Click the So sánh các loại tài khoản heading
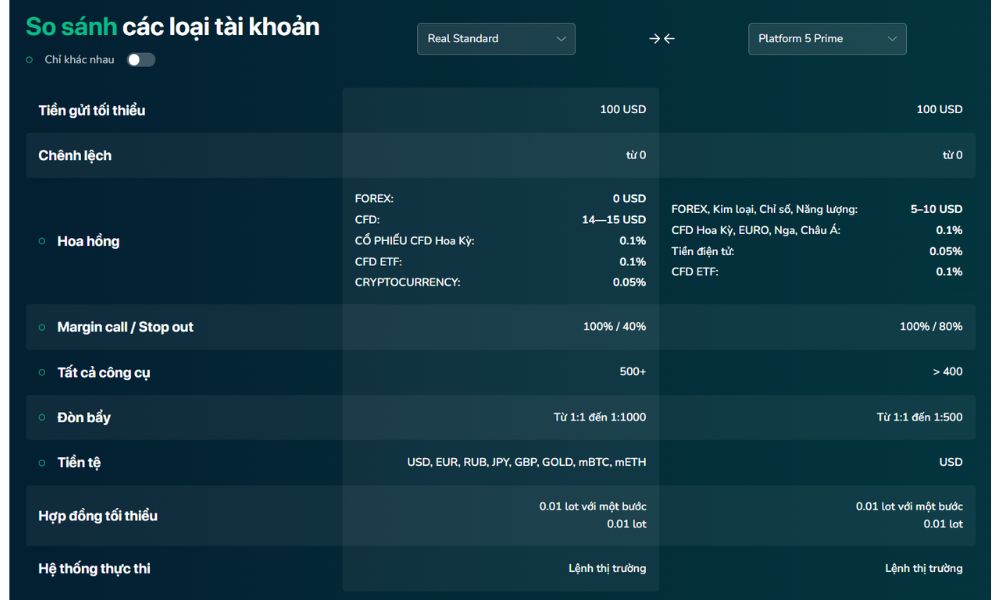 click(x=172, y=27)
